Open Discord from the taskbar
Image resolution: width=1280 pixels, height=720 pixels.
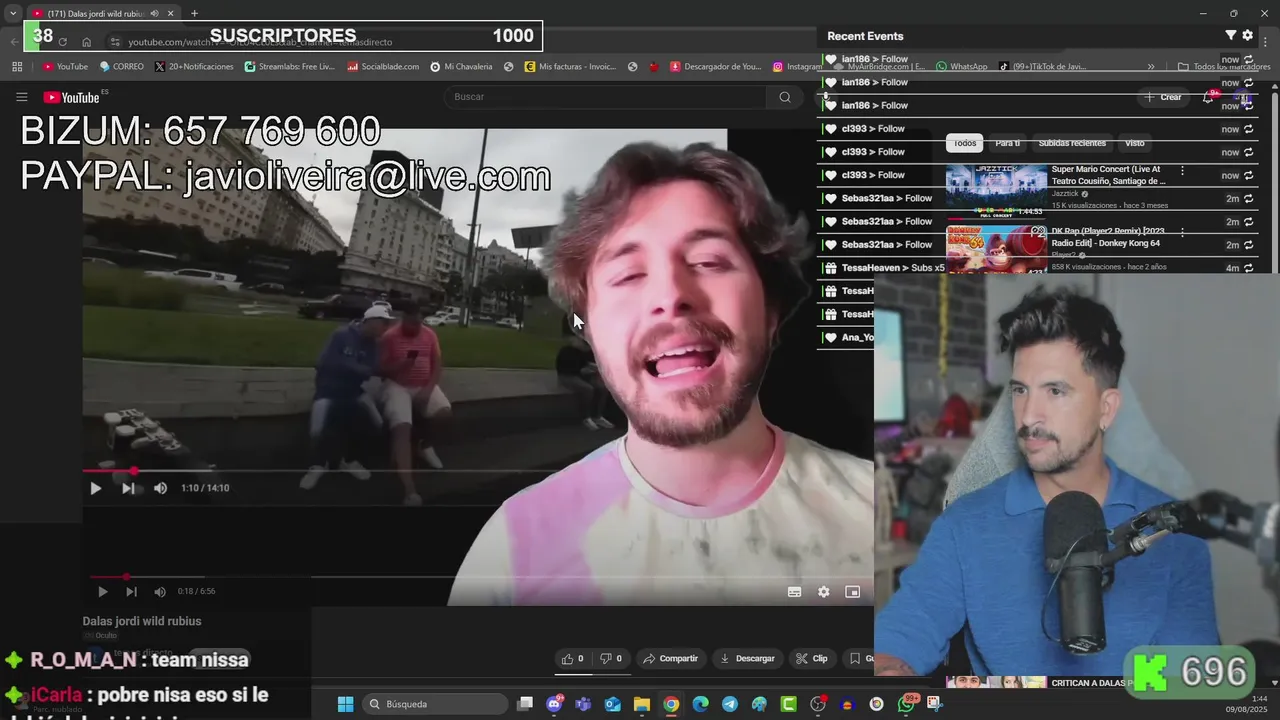tap(554, 704)
